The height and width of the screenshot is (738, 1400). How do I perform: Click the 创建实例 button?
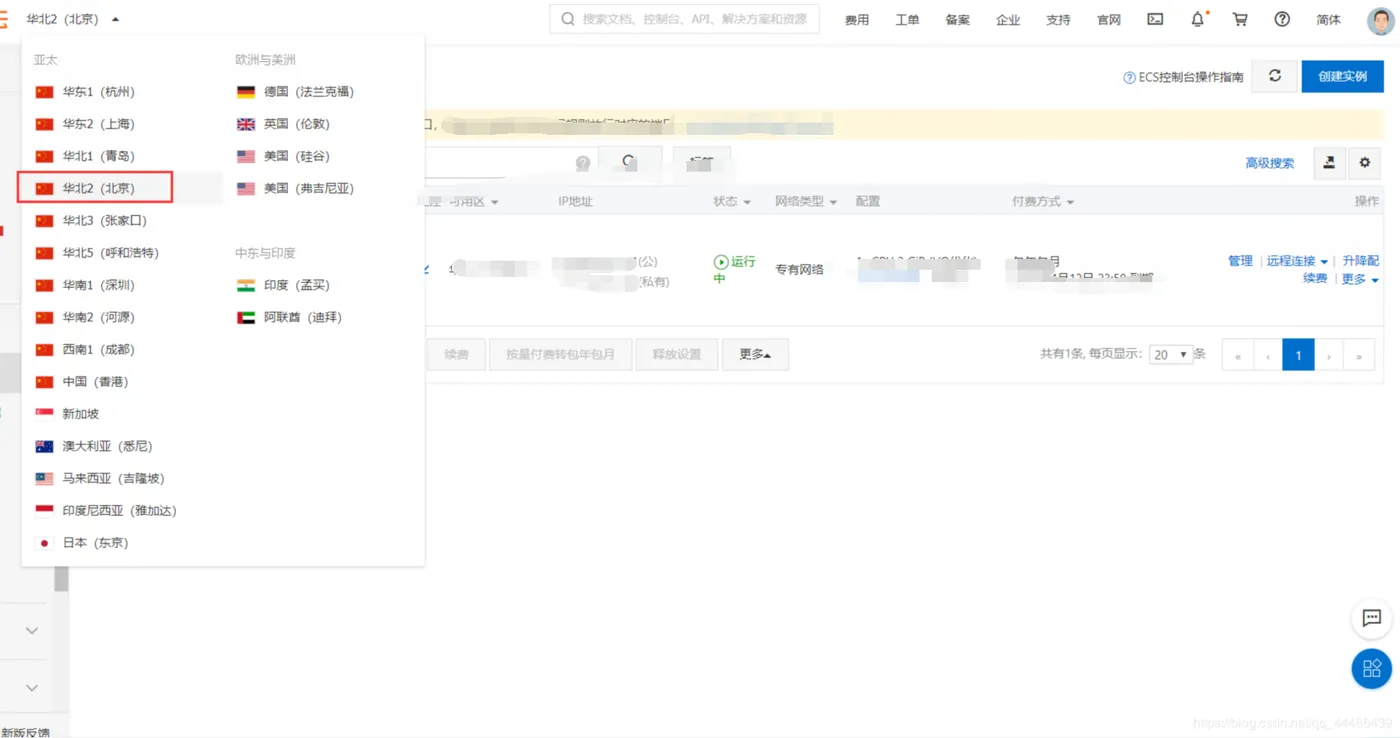pyautogui.click(x=1342, y=76)
